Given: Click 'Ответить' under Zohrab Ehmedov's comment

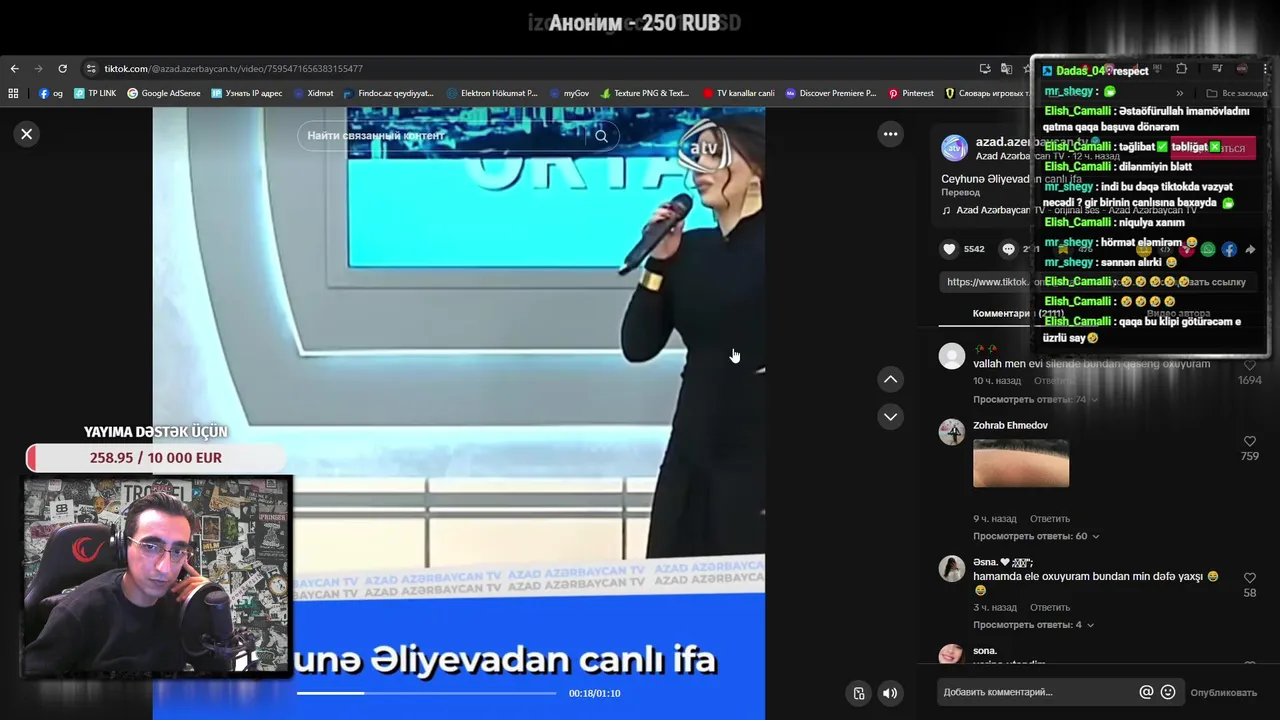Looking at the screenshot, I should click(x=1050, y=519).
